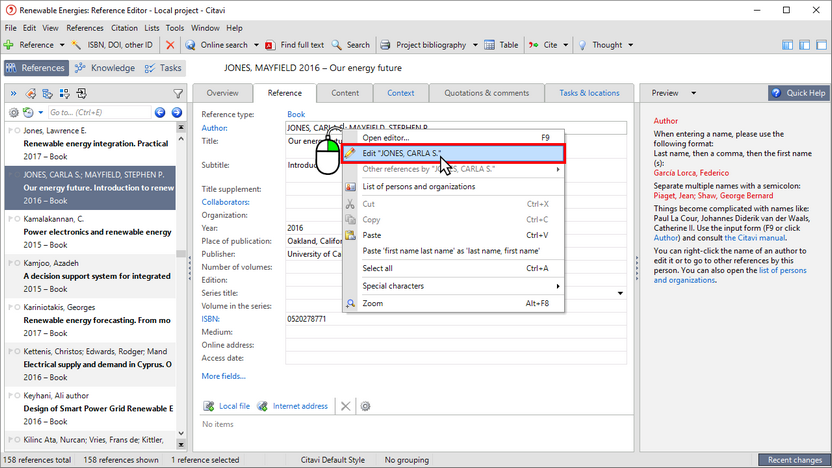
Task: Open the Citavi manual link in Quick Help
Action: coord(755,238)
